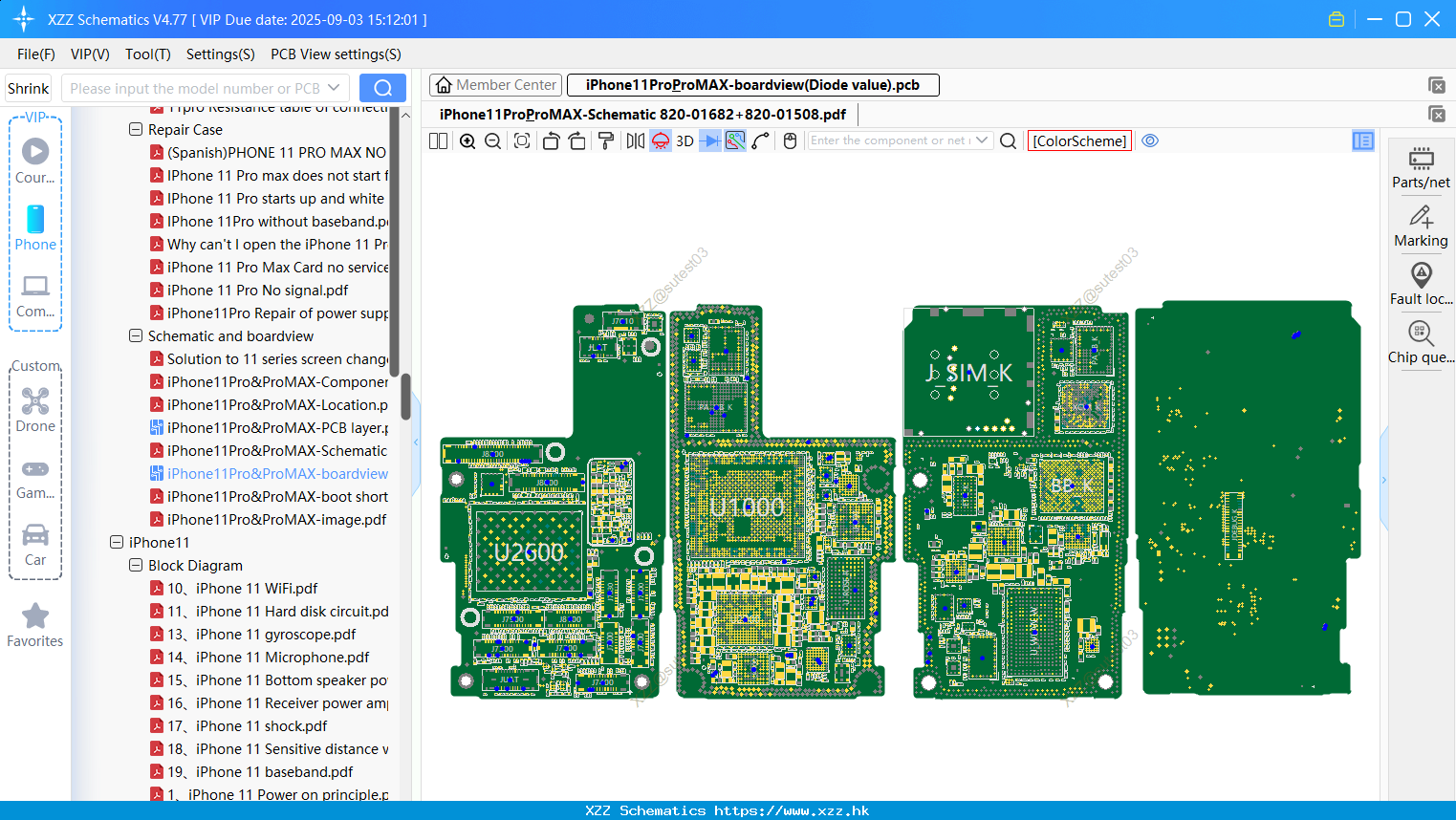The image size is (1456, 820).
Task: Open the Favorites section
Action: tap(35, 625)
